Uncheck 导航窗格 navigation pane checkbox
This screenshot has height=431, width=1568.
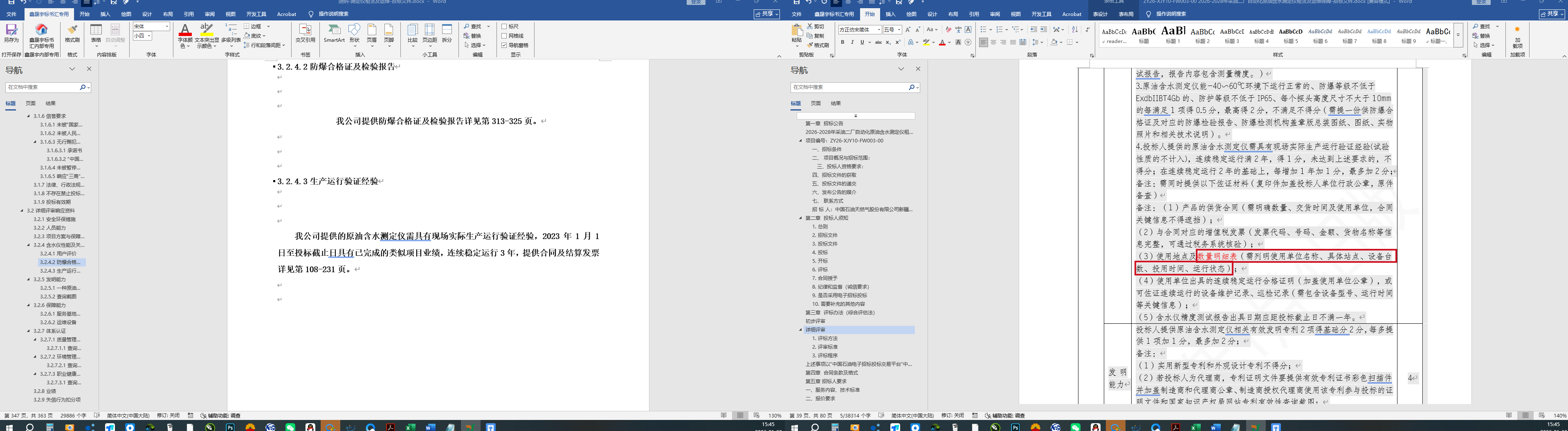(504, 45)
